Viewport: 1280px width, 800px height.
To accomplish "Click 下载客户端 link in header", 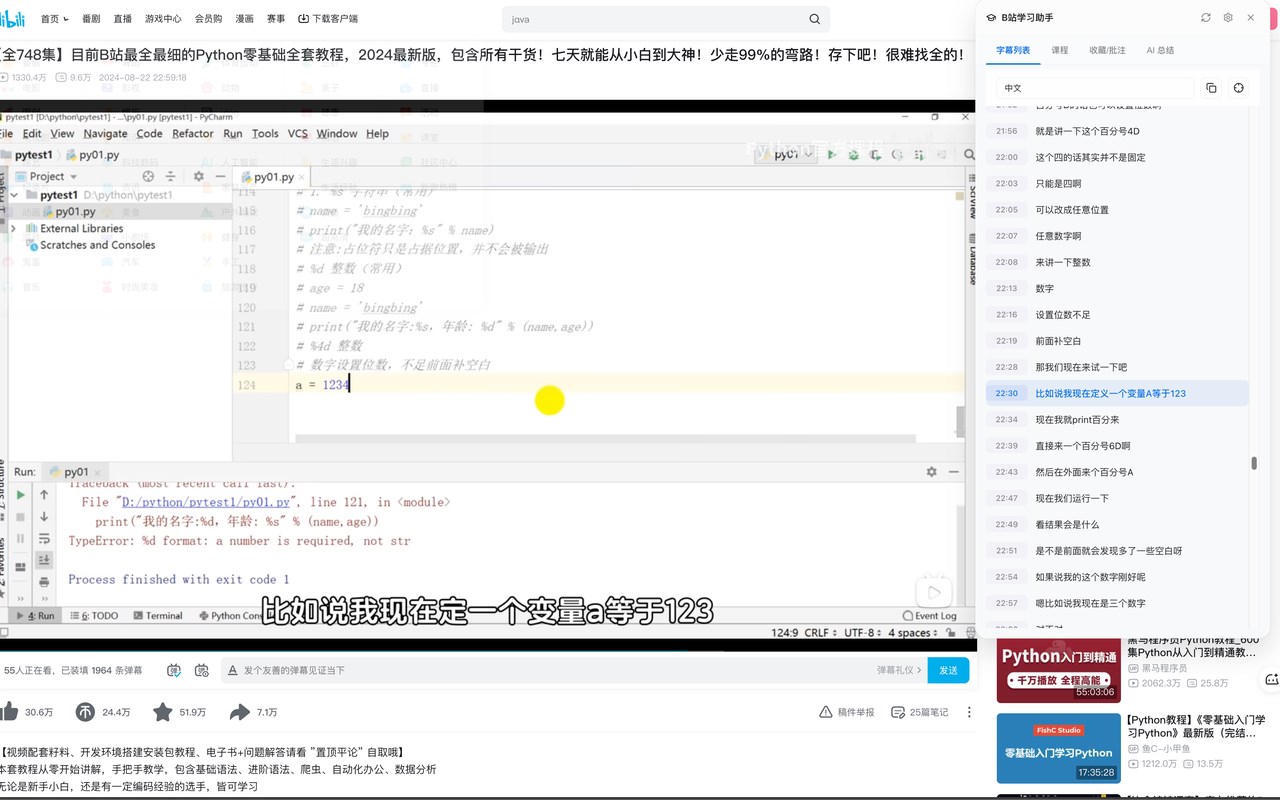I will (328, 19).
